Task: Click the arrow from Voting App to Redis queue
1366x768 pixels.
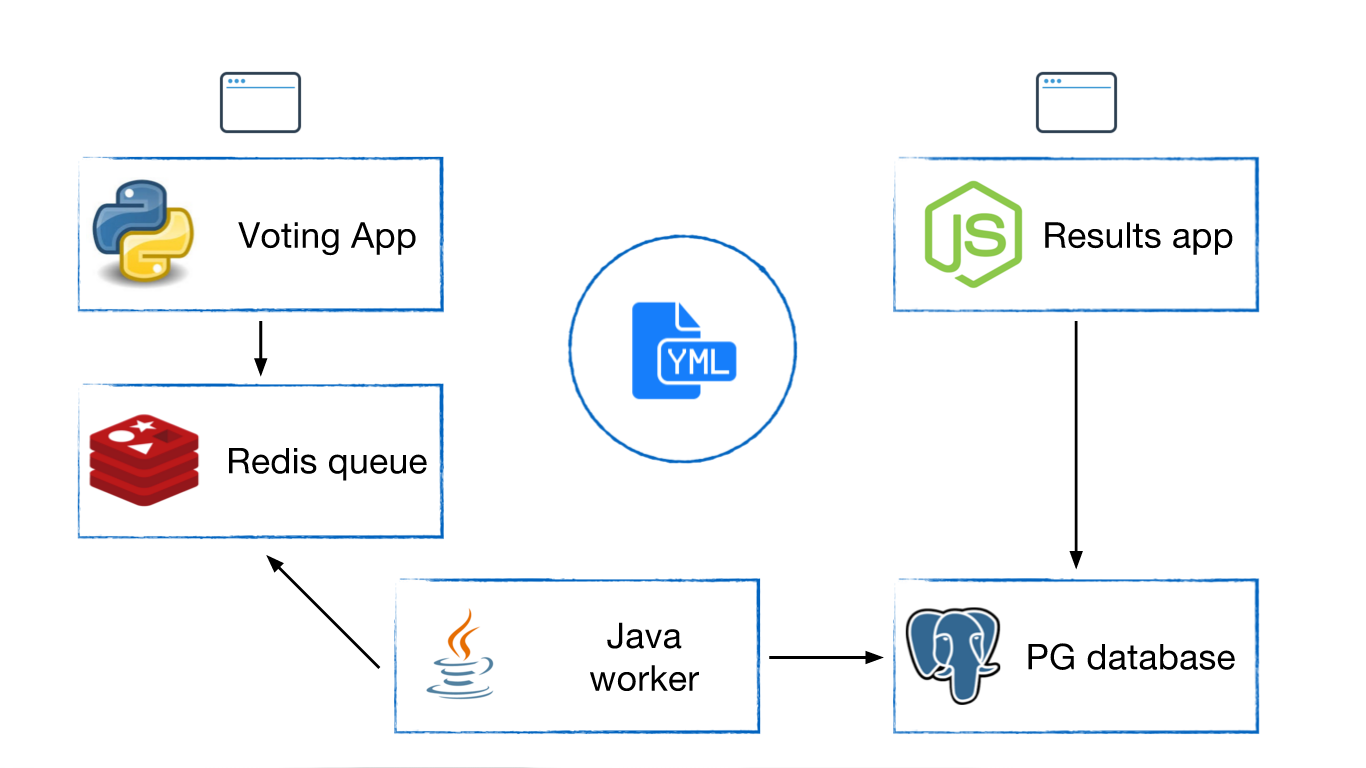Action: point(260,347)
